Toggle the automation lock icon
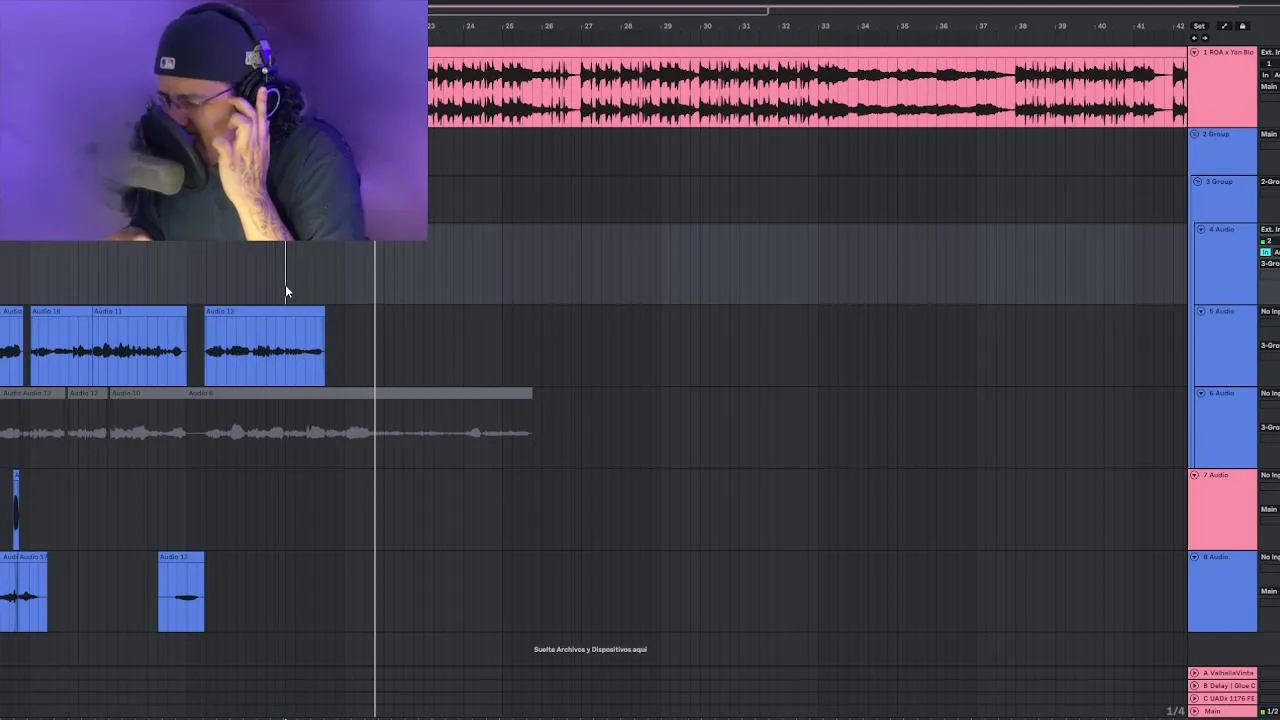This screenshot has width=1280, height=720. [1243, 26]
